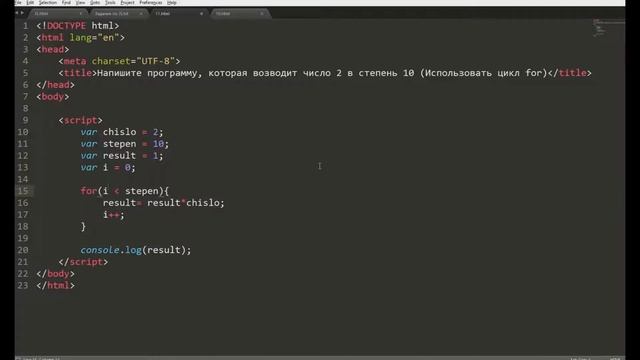The image size is (640, 360).
Task: Open the Goto menu
Action: tap(95, 2)
